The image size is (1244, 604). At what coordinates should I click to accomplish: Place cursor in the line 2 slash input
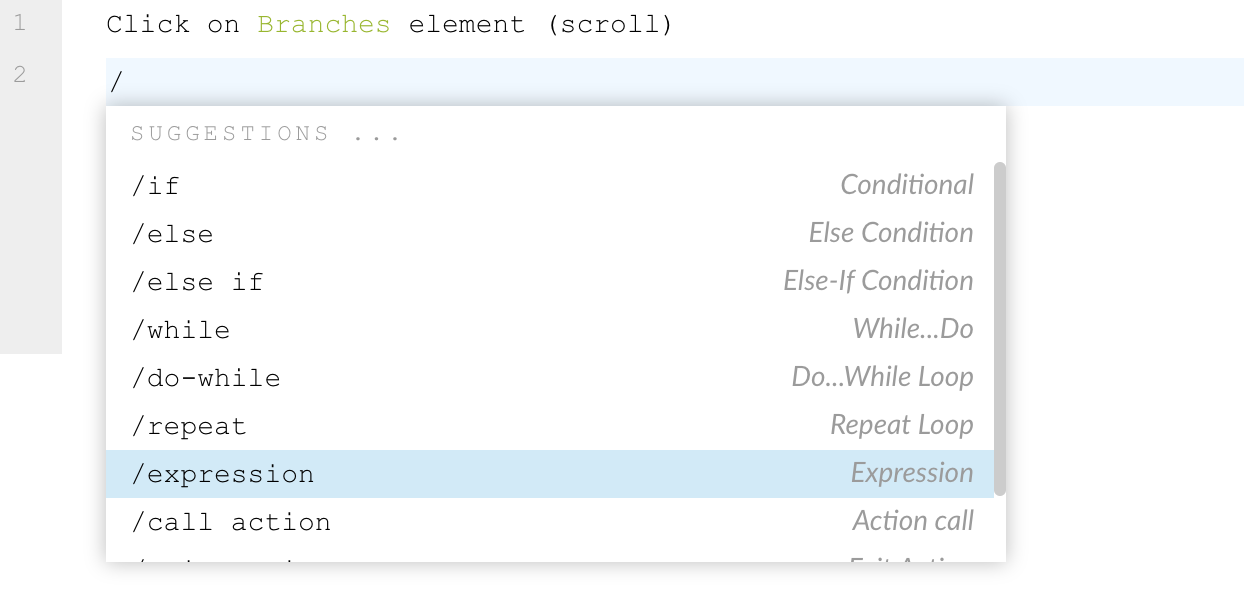(675, 82)
